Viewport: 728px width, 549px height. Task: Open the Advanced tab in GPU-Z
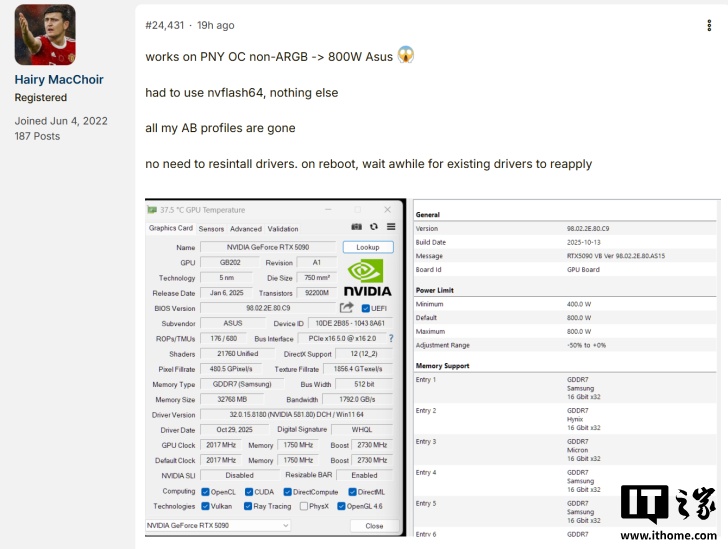point(246,229)
